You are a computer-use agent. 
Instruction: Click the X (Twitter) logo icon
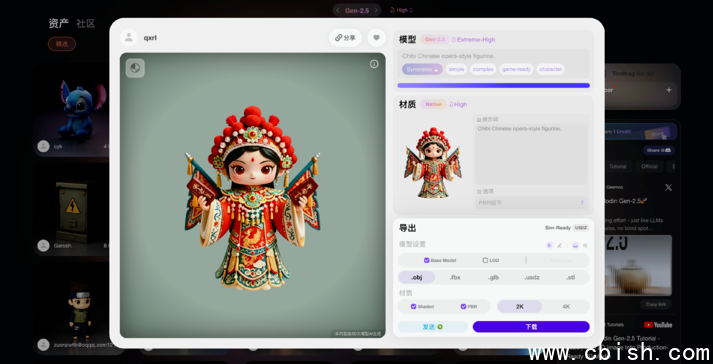(x=668, y=187)
